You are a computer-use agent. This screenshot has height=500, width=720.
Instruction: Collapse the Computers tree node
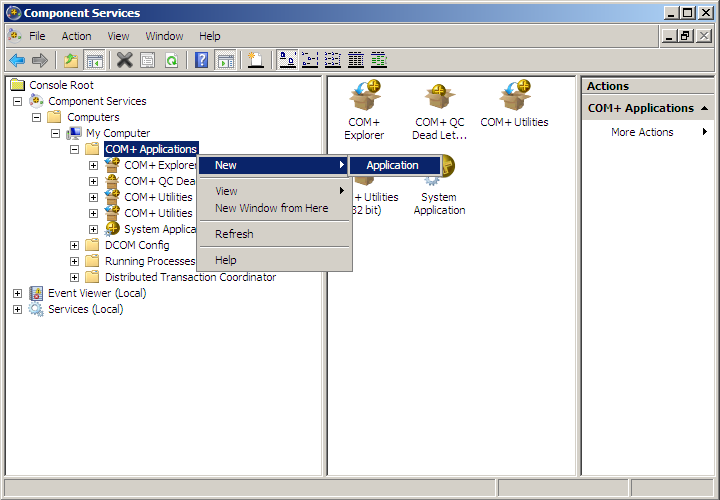point(36,117)
